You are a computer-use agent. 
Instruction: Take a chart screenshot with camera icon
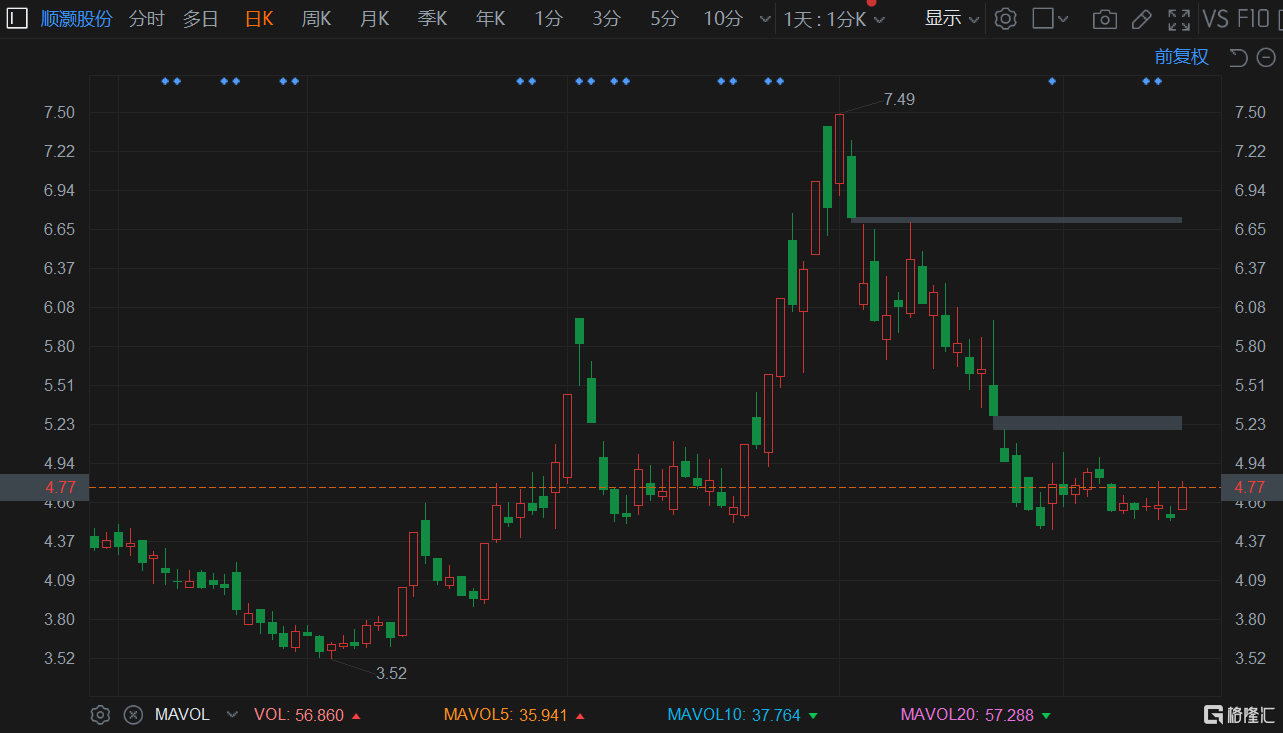point(1104,19)
